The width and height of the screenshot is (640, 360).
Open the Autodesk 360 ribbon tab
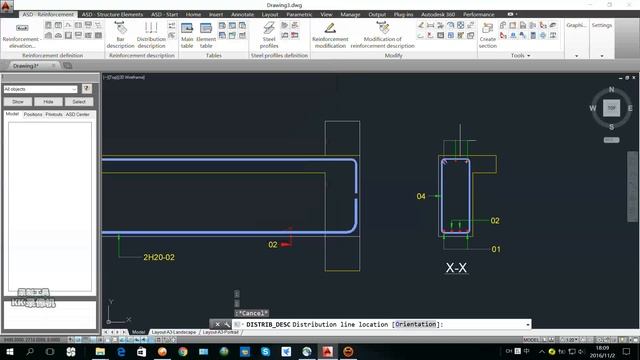click(438, 14)
